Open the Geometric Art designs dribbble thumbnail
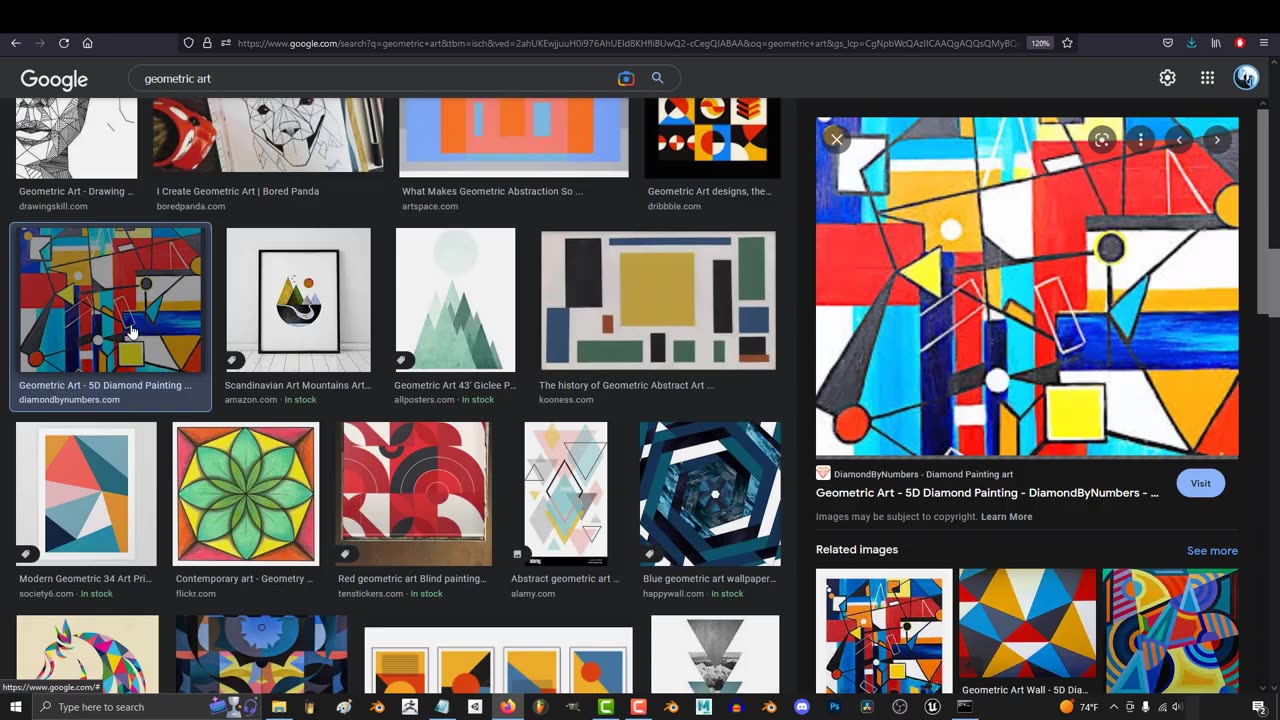 (712, 138)
